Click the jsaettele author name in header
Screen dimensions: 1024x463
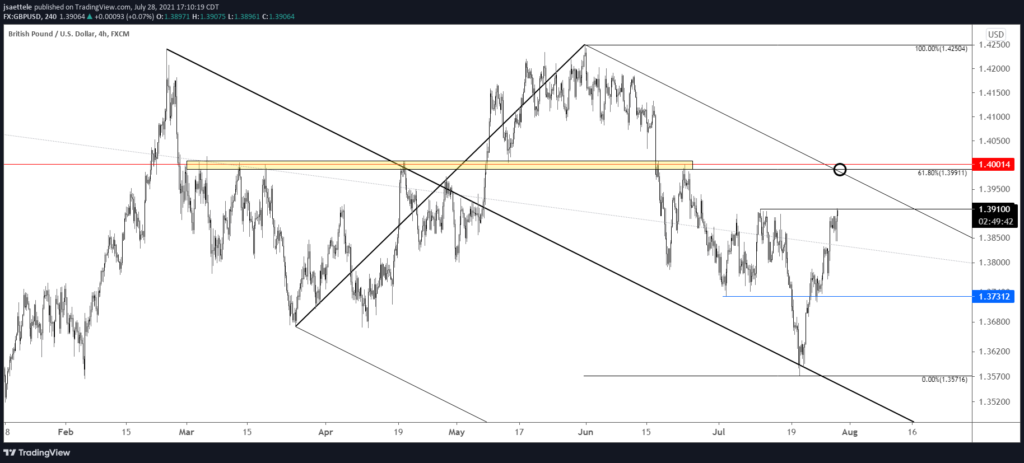18,7
